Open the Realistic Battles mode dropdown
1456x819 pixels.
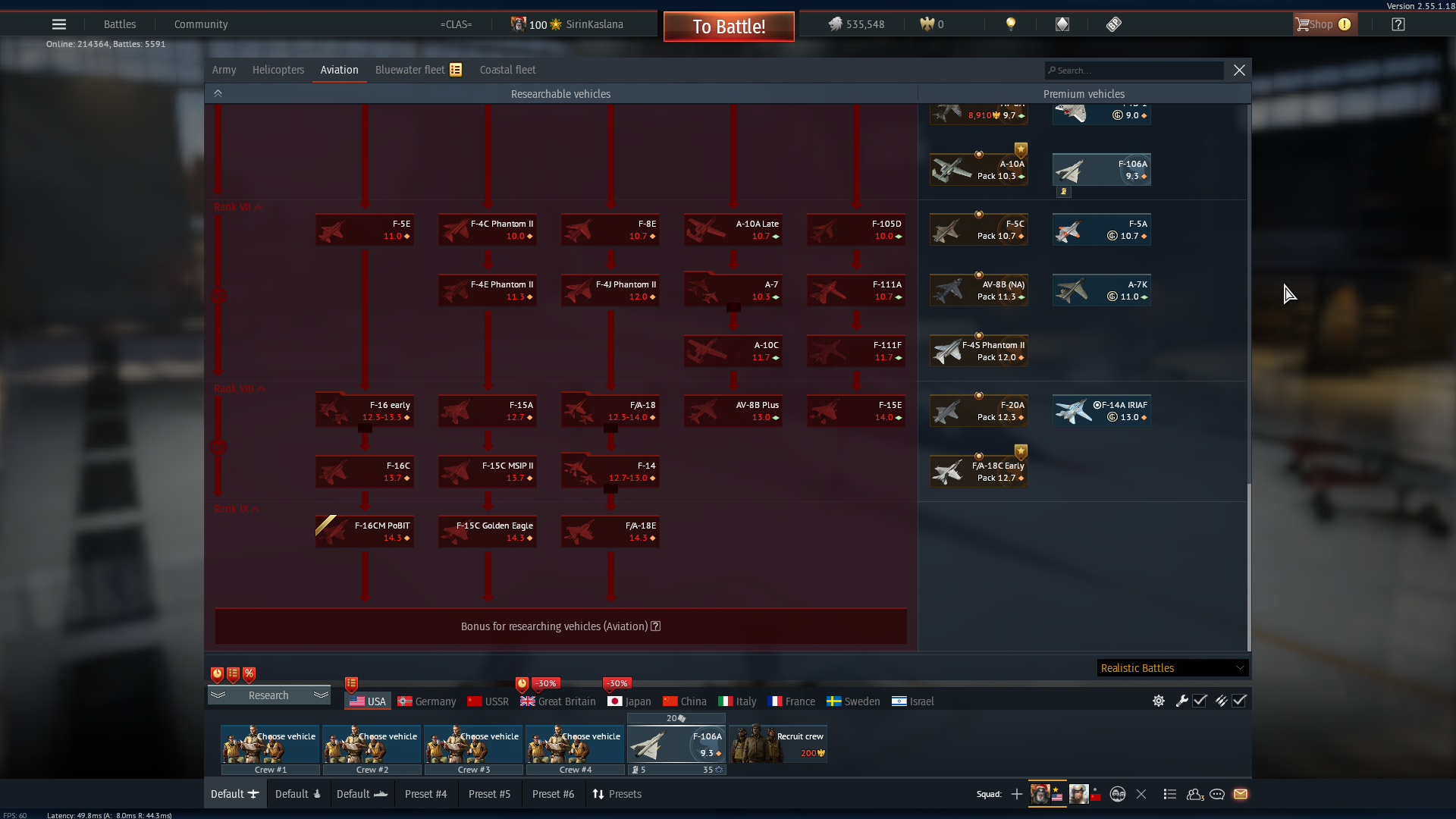click(x=1172, y=668)
